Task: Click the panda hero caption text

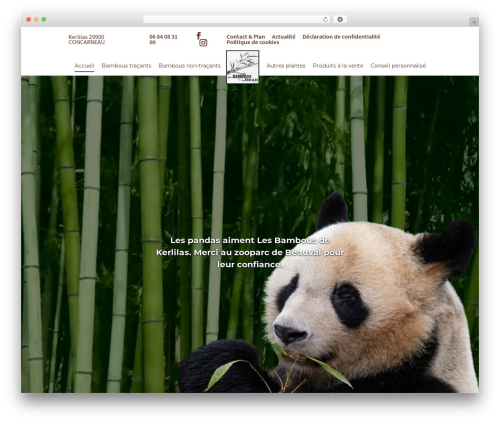Action: click(250, 252)
